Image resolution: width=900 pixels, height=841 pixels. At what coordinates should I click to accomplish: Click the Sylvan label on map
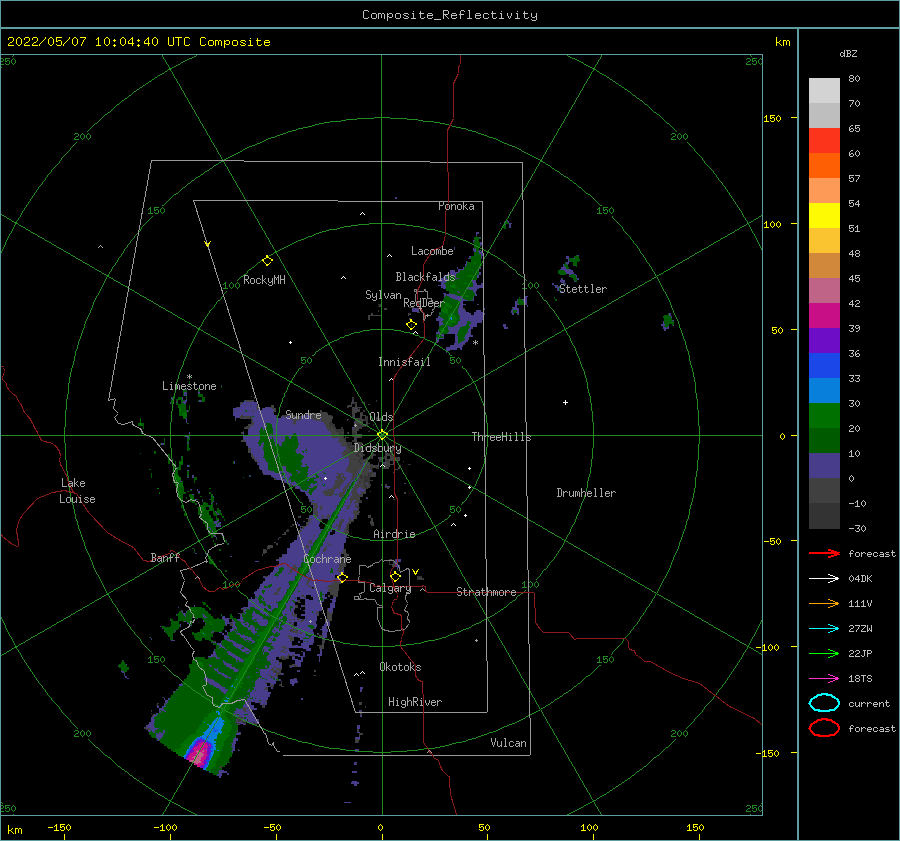(x=383, y=295)
